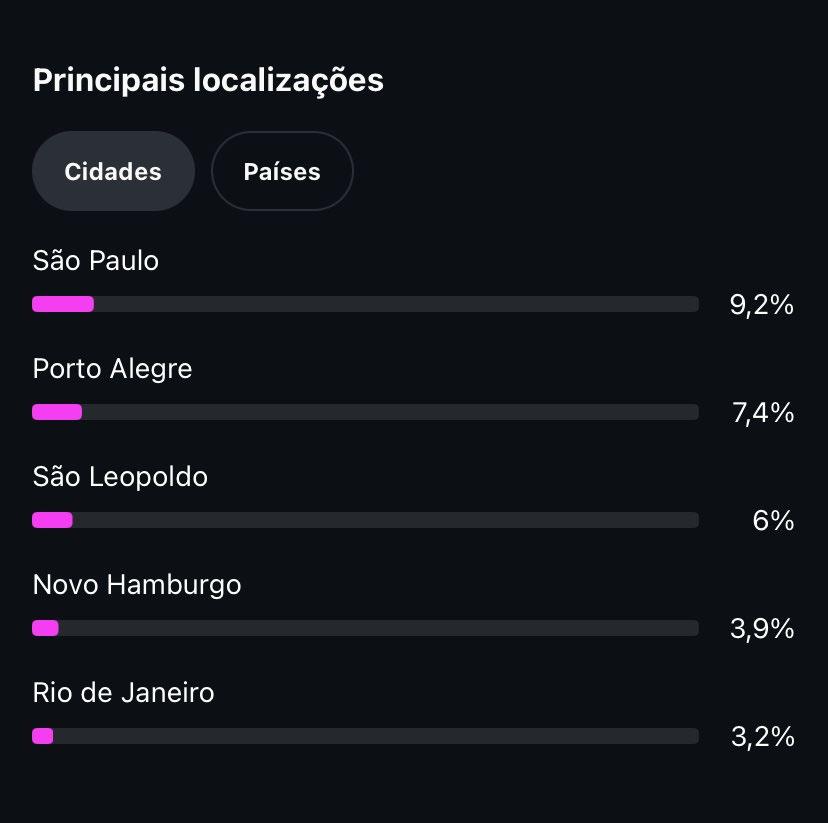Select the Rio de Janeiro label
The height and width of the screenshot is (823, 828).
pyautogui.click(x=123, y=692)
